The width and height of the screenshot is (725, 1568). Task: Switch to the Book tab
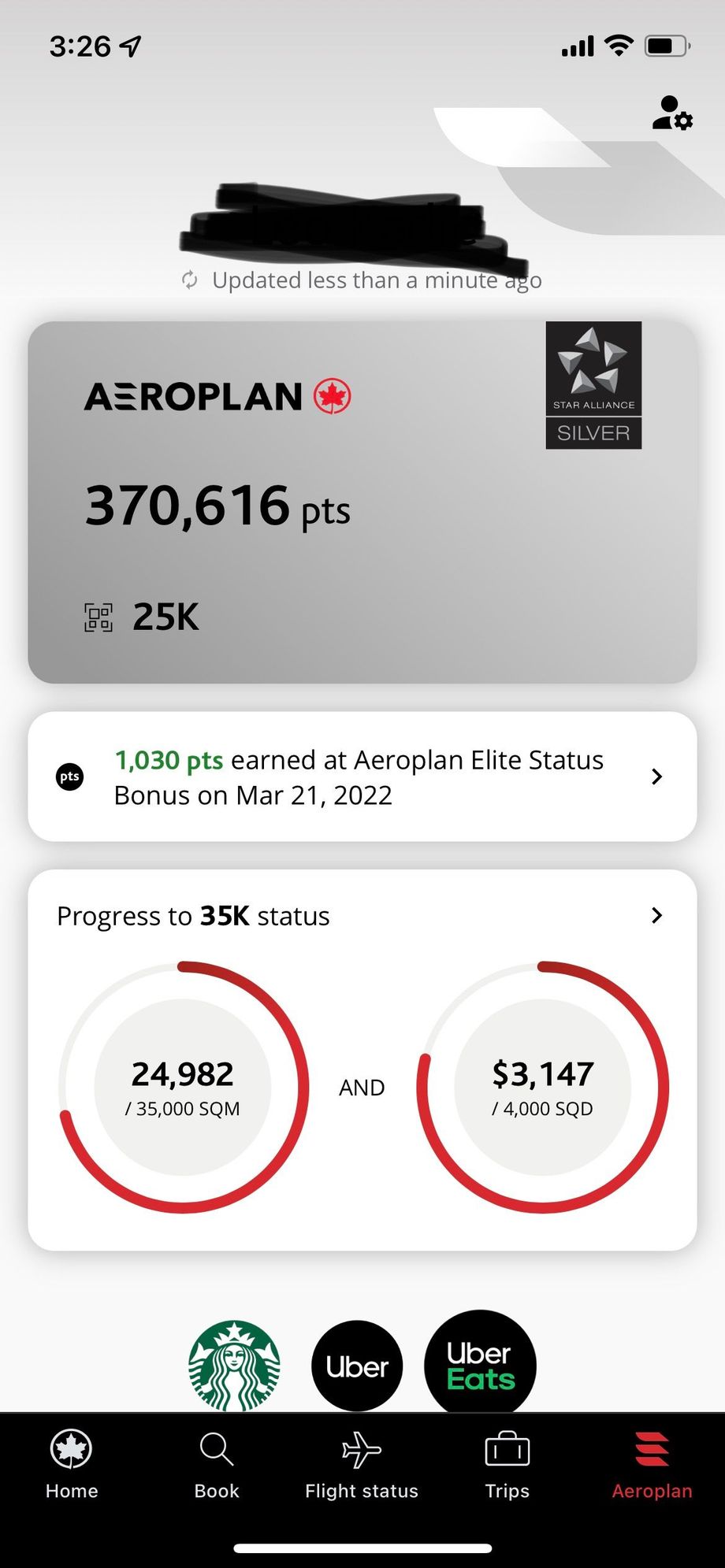[217, 1465]
